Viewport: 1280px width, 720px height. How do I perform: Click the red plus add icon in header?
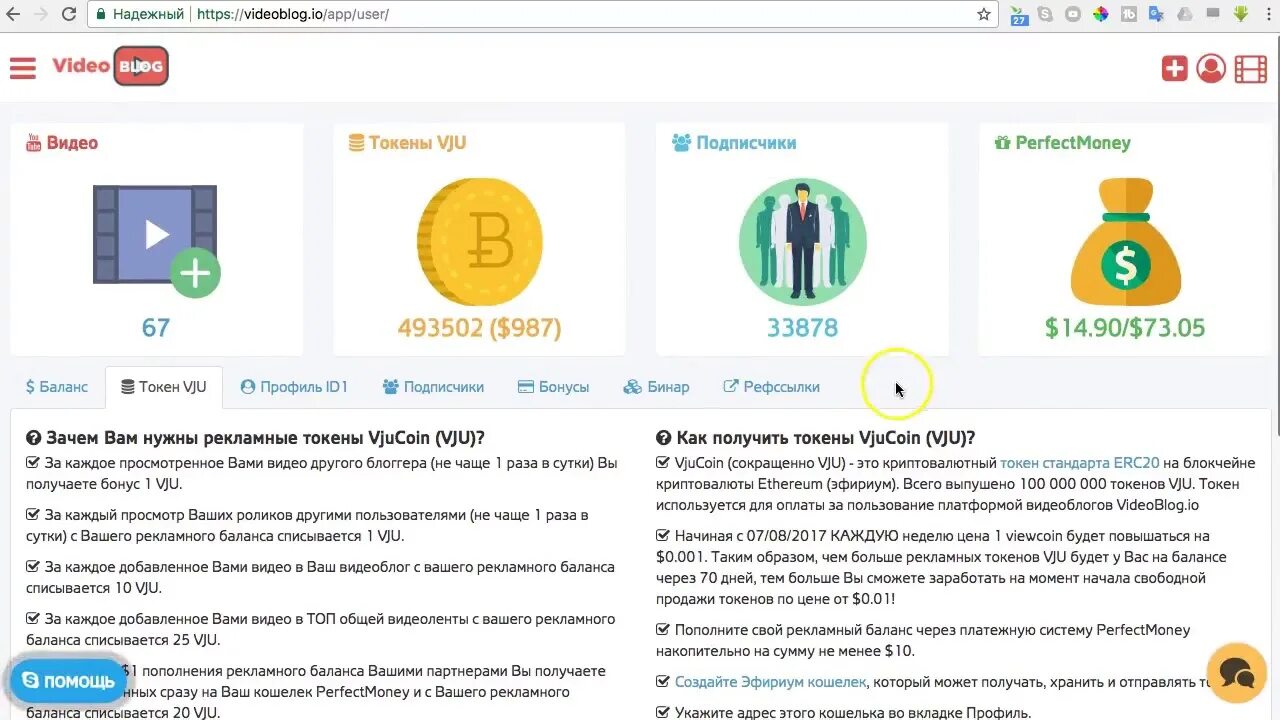(x=1174, y=68)
